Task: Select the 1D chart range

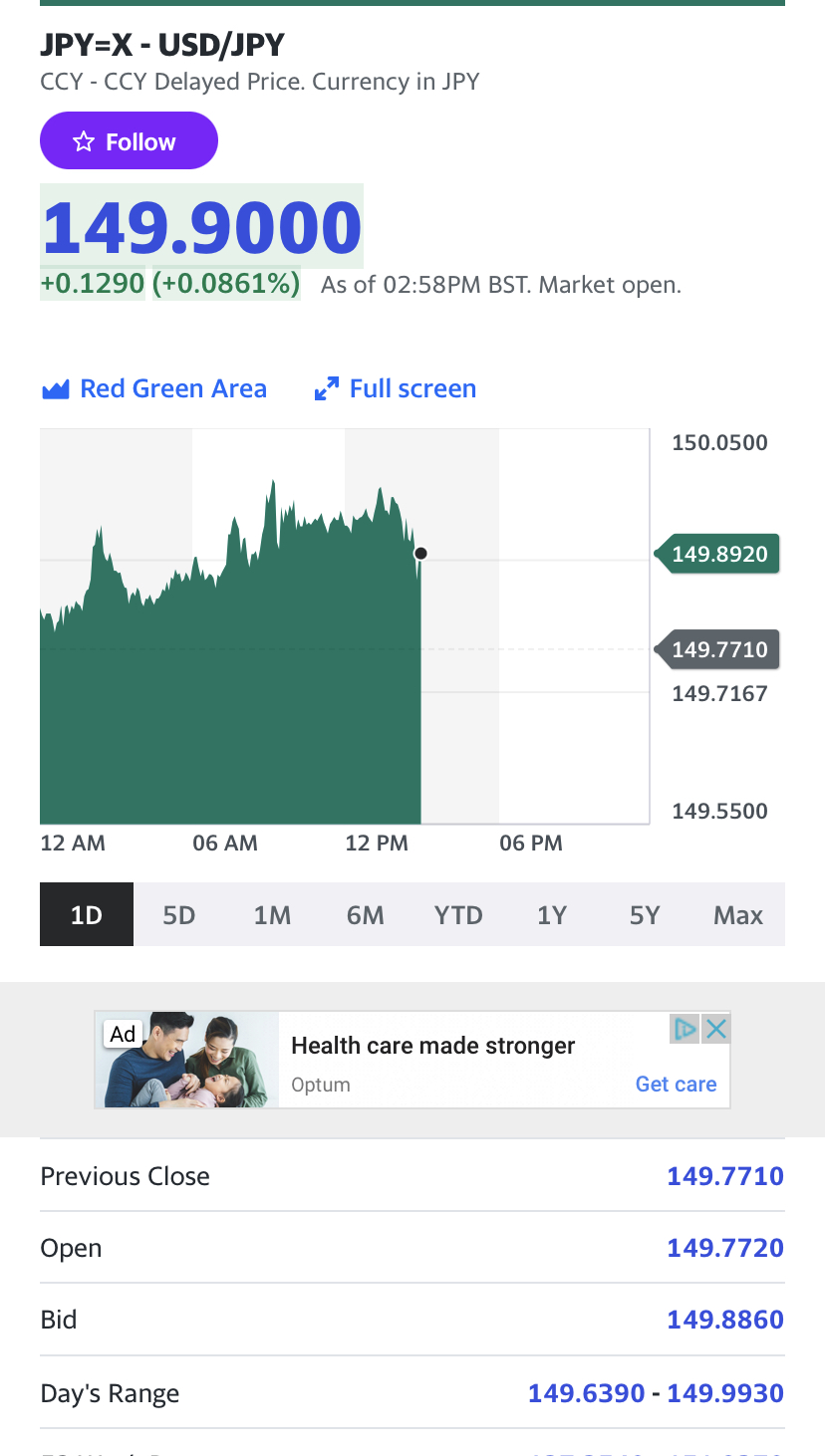Action: pyautogui.click(x=87, y=914)
